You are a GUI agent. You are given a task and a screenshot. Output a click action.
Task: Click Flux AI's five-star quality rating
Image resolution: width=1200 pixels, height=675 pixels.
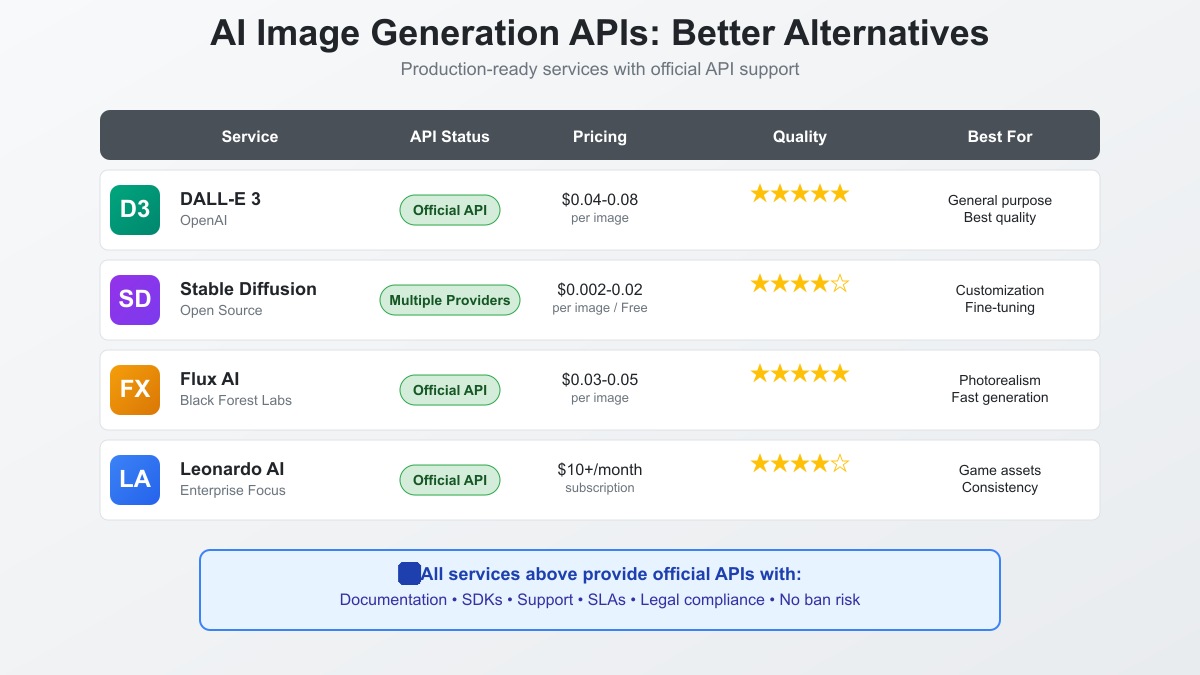[x=800, y=374]
